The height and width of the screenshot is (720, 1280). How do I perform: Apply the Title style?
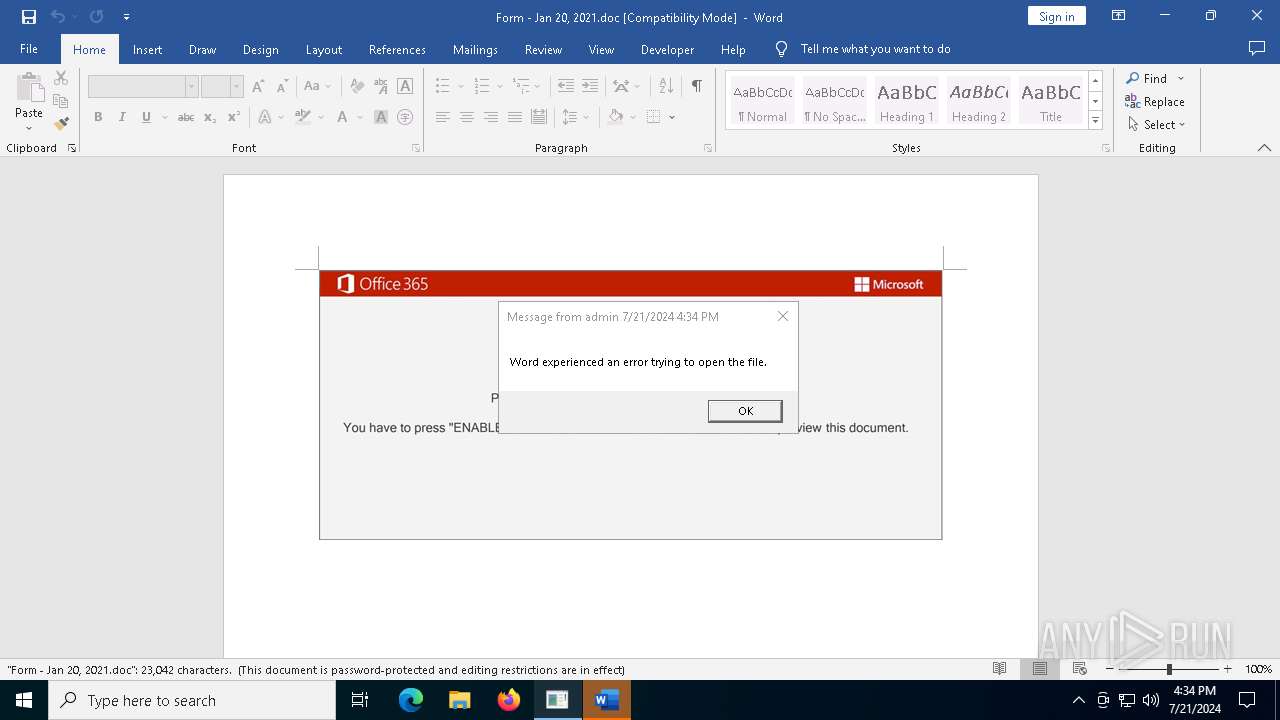tap(1050, 101)
